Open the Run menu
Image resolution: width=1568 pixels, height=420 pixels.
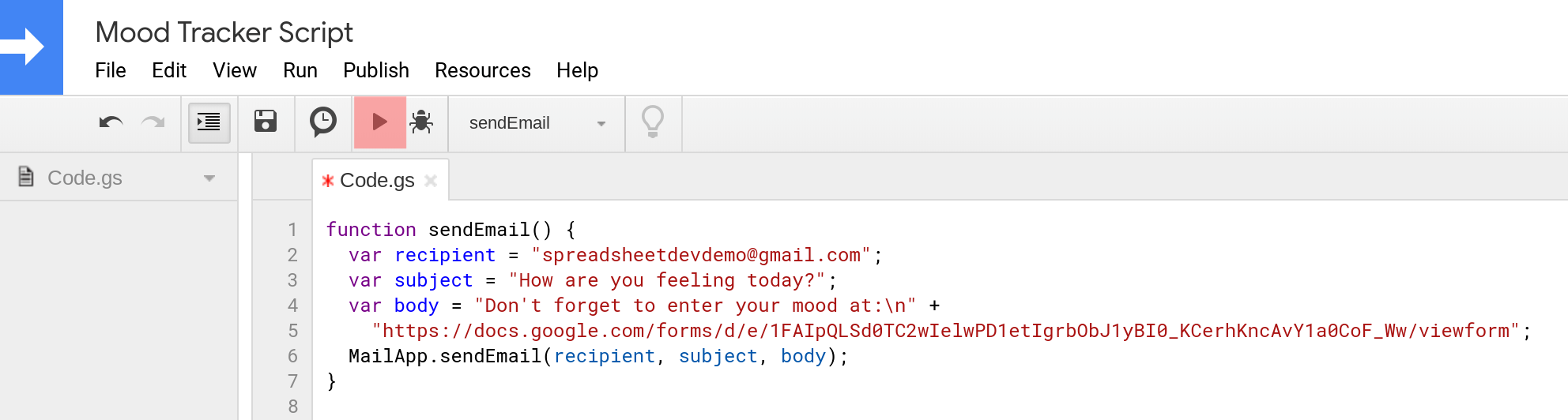pyautogui.click(x=300, y=70)
